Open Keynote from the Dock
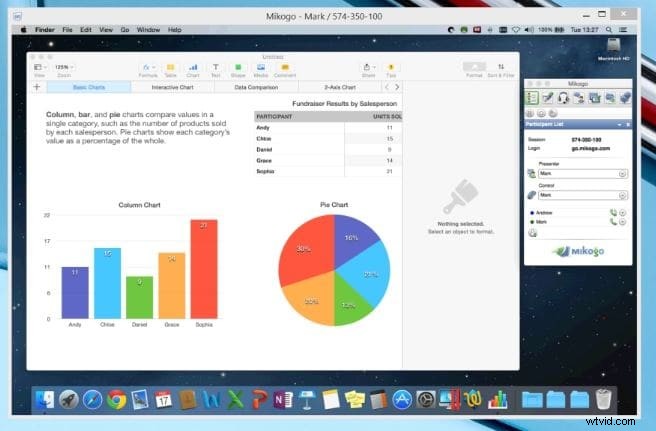Image resolution: width=656 pixels, height=431 pixels. 307,400
